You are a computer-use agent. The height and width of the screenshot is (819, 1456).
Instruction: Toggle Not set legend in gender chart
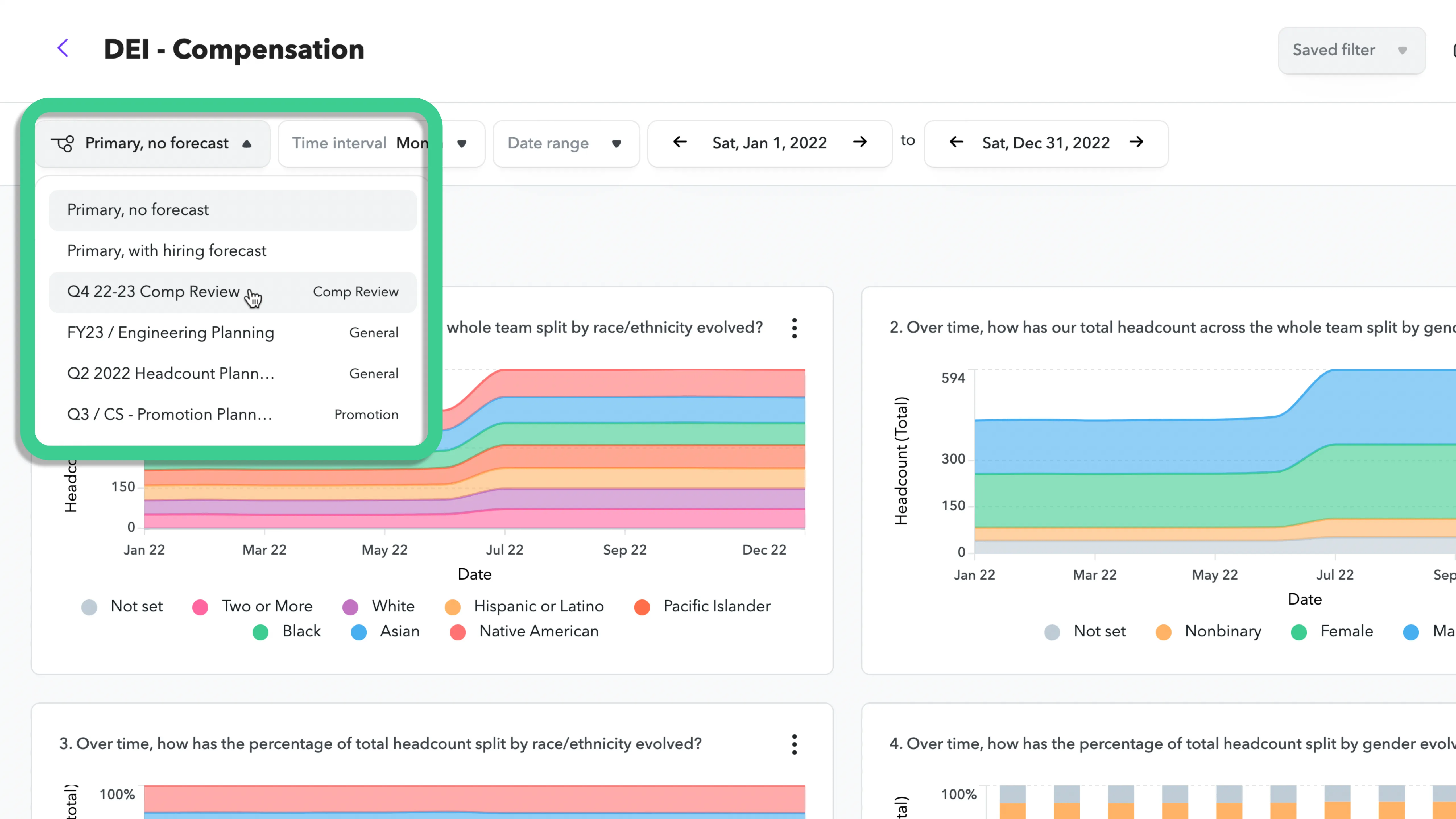click(1052, 632)
